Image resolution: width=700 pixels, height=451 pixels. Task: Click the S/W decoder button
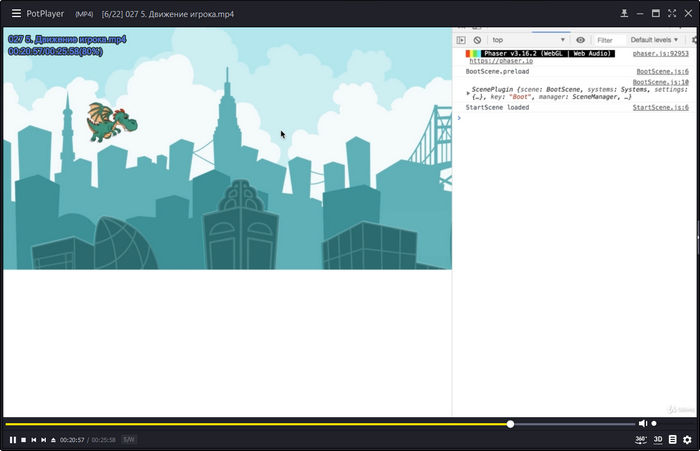pos(130,440)
